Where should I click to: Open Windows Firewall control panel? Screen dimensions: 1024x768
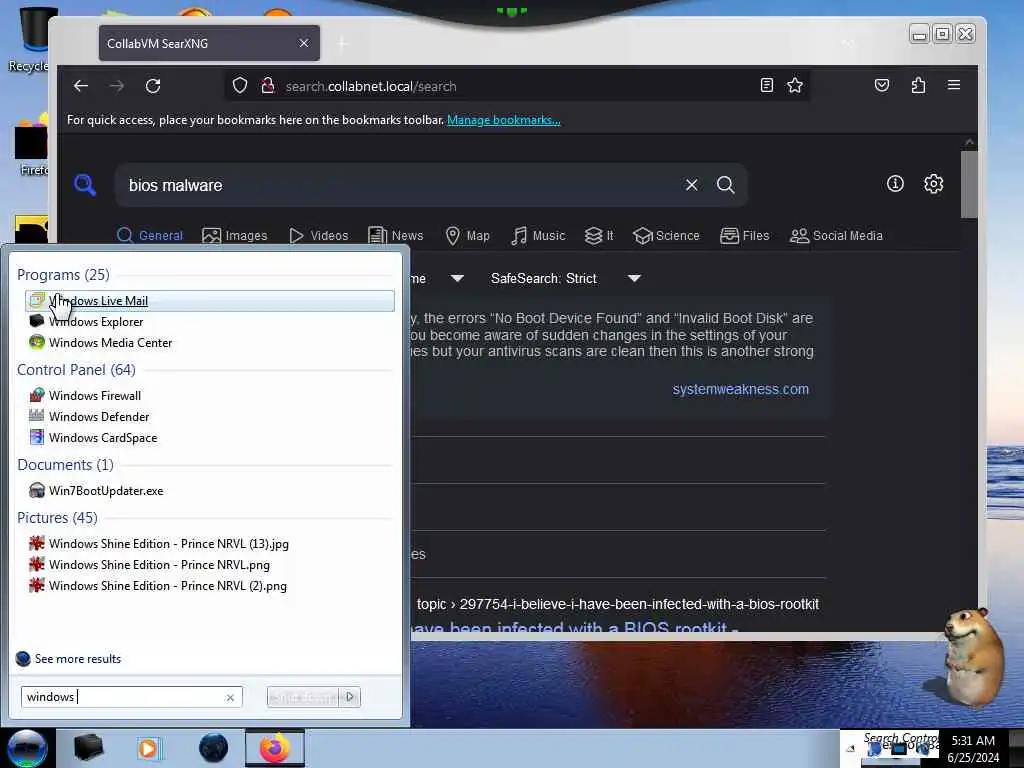[210, 396]
